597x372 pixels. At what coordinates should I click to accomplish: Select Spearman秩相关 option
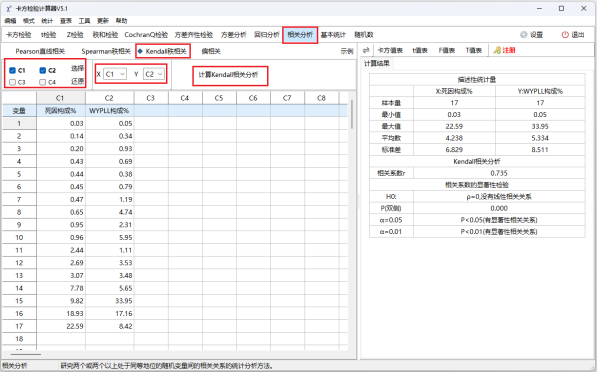pyautogui.click(x=106, y=51)
